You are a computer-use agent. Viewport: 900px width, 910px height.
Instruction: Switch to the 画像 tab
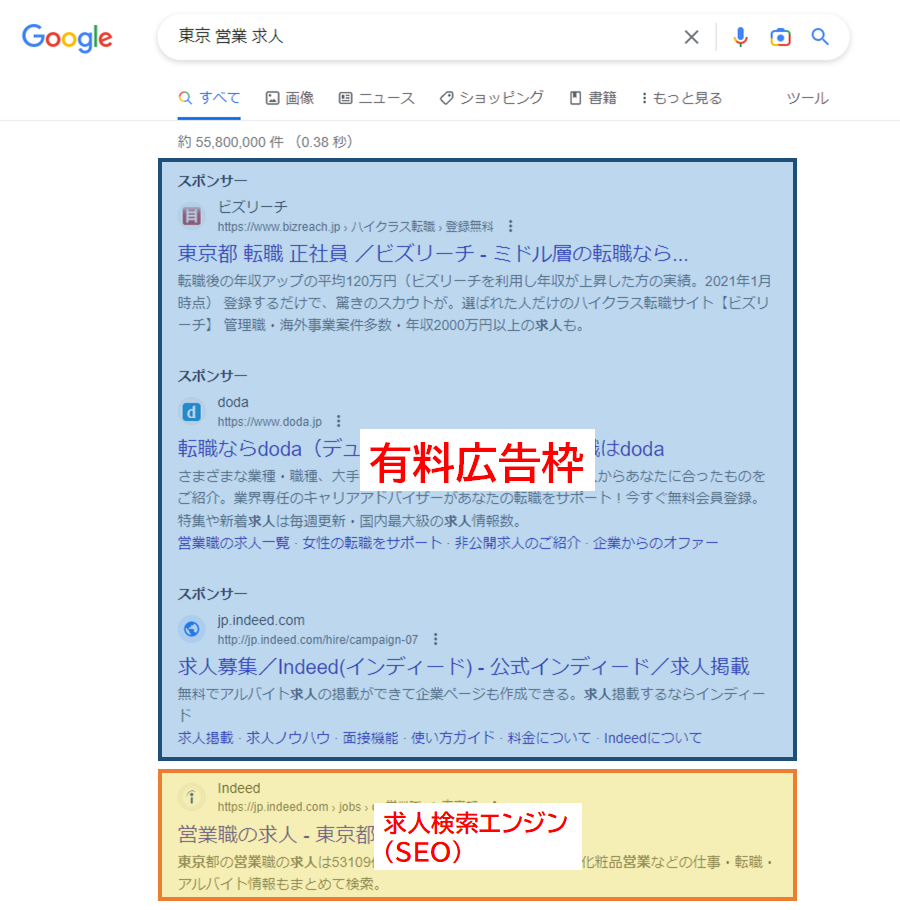coord(290,98)
